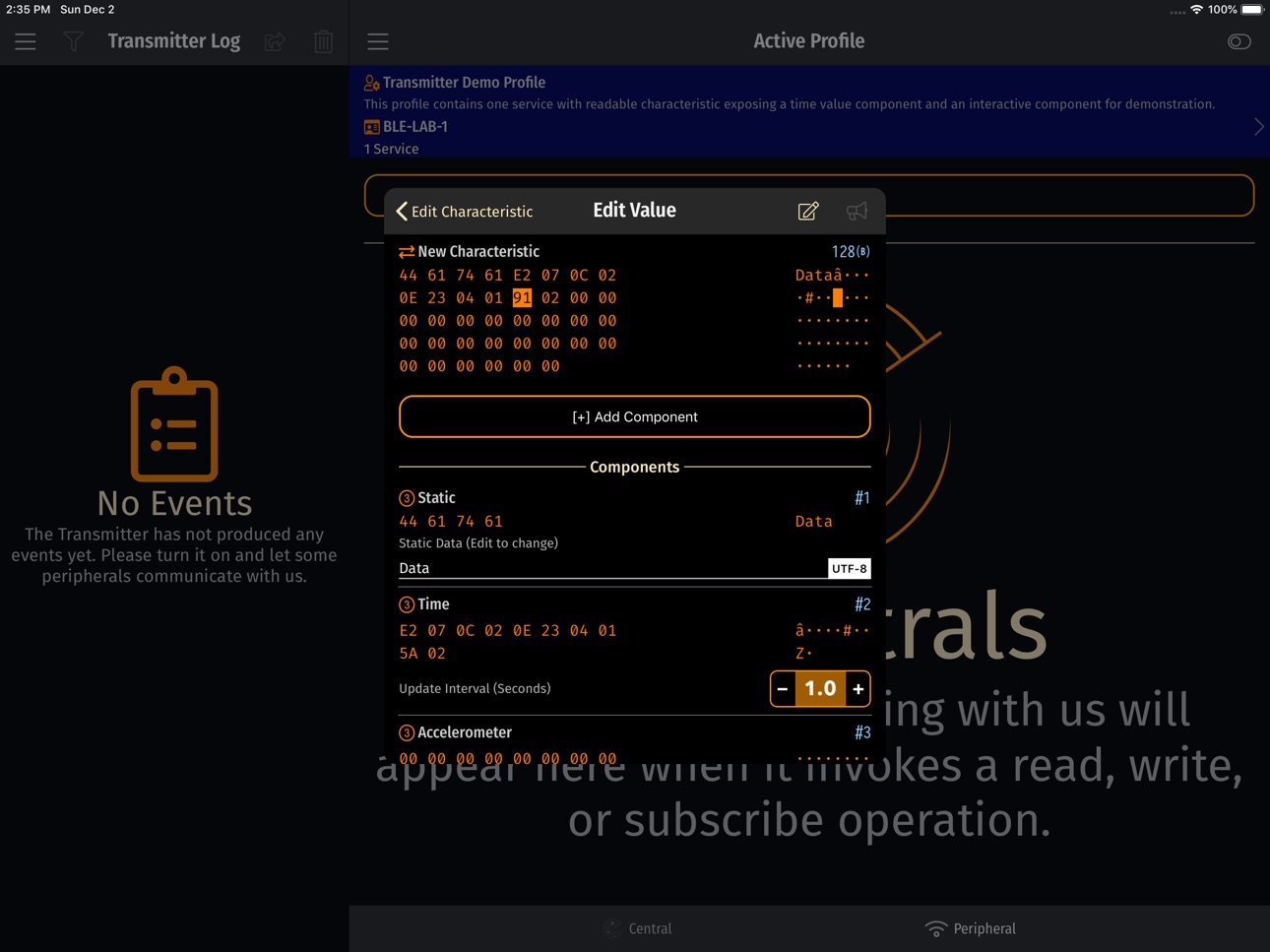Viewport: 1270px width, 952px height.
Task: Share the Transmitter Log
Action: tap(275, 41)
